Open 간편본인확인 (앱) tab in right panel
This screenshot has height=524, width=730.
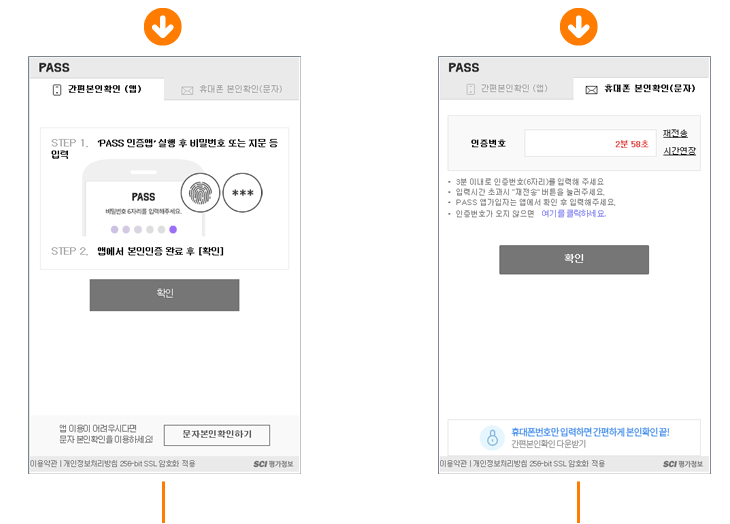tap(507, 88)
